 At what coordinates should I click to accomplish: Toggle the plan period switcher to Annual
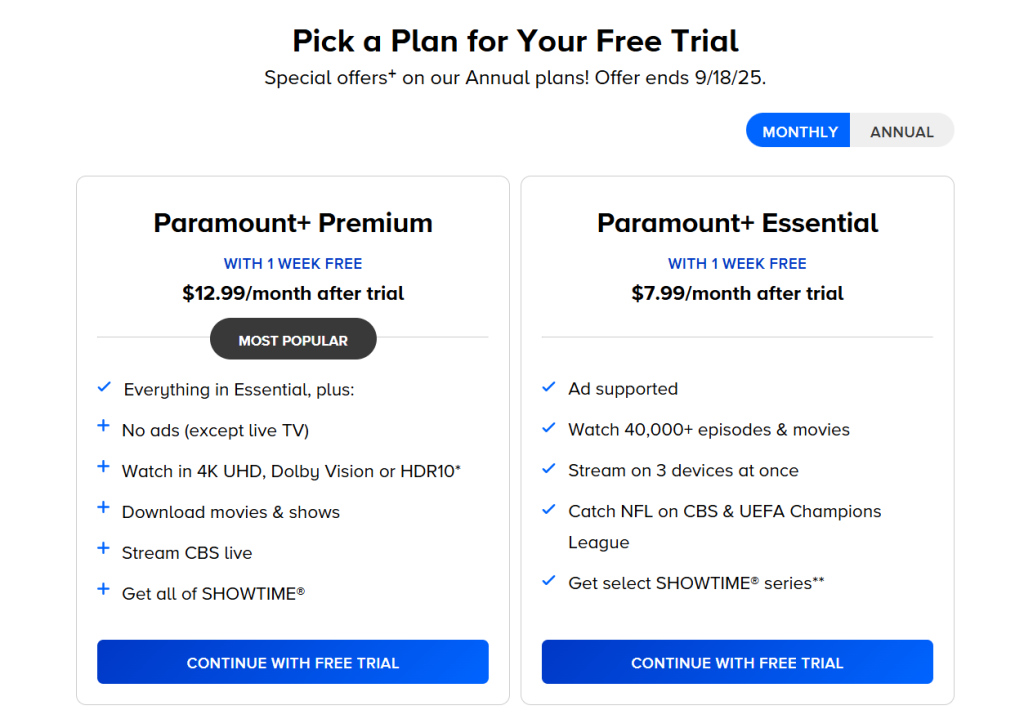coord(901,130)
